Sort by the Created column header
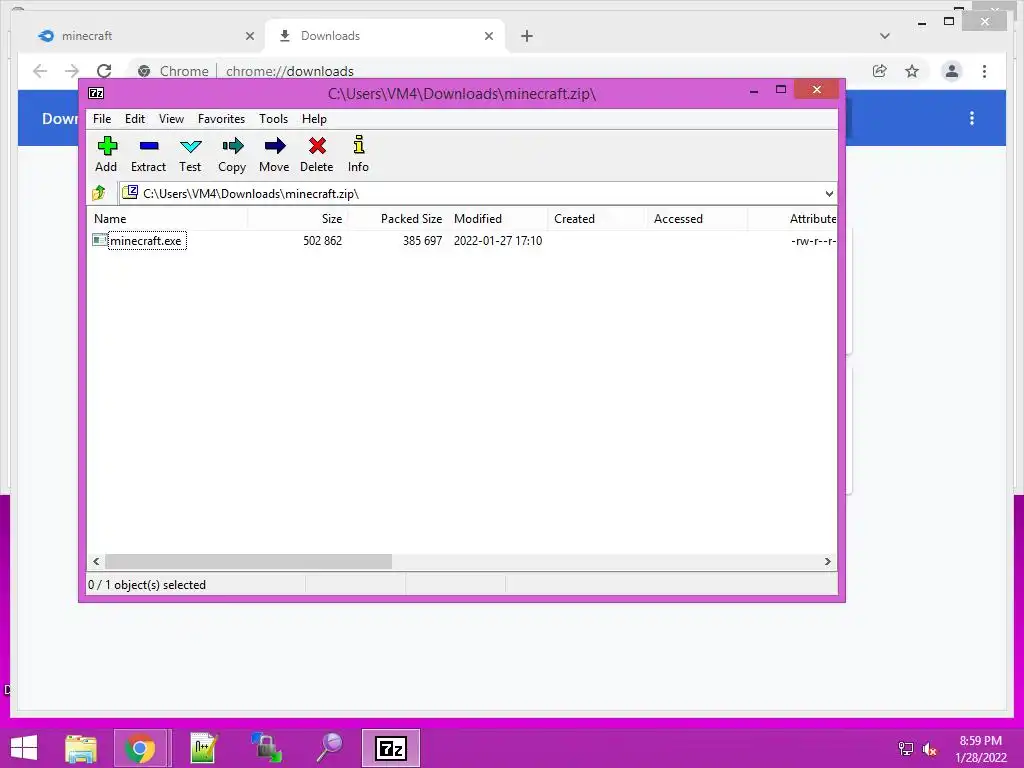 tap(597, 219)
